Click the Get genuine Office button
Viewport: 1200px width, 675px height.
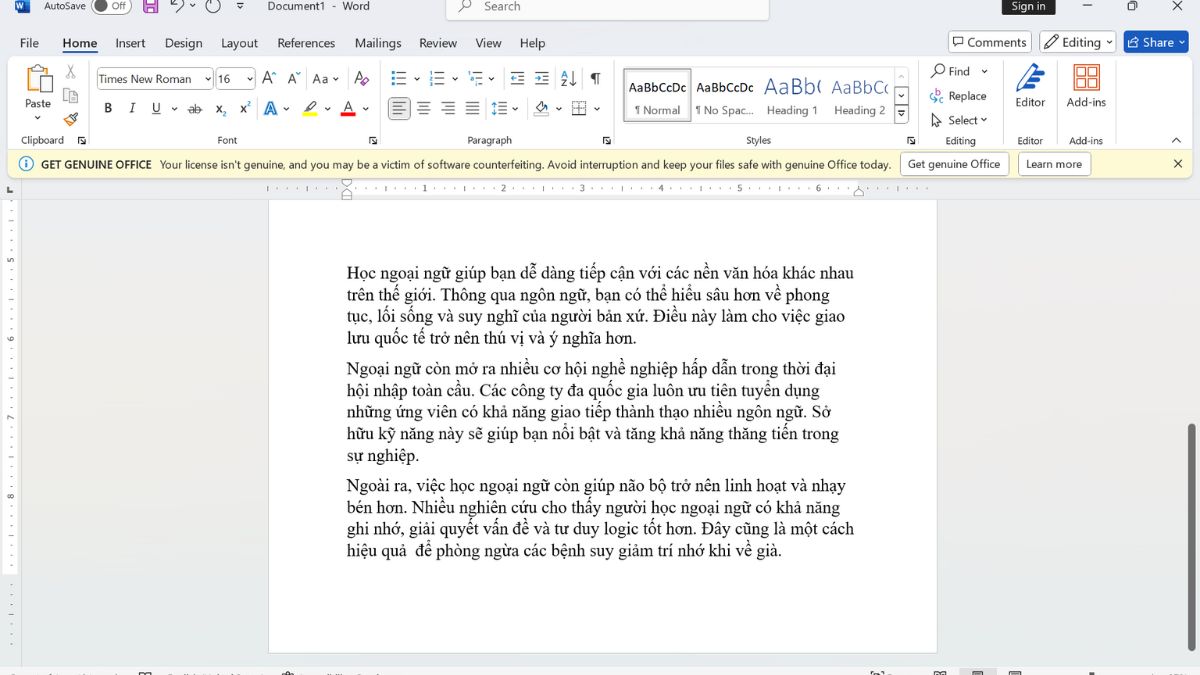pos(954,164)
